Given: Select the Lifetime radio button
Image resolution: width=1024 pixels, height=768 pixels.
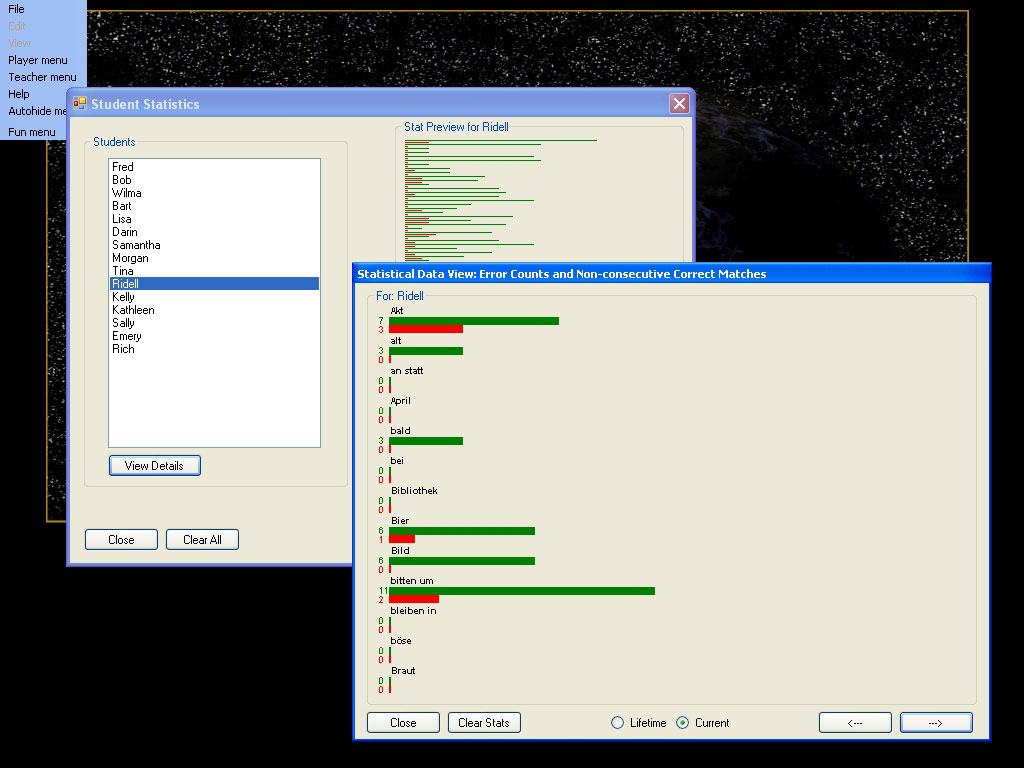Looking at the screenshot, I should [618, 723].
